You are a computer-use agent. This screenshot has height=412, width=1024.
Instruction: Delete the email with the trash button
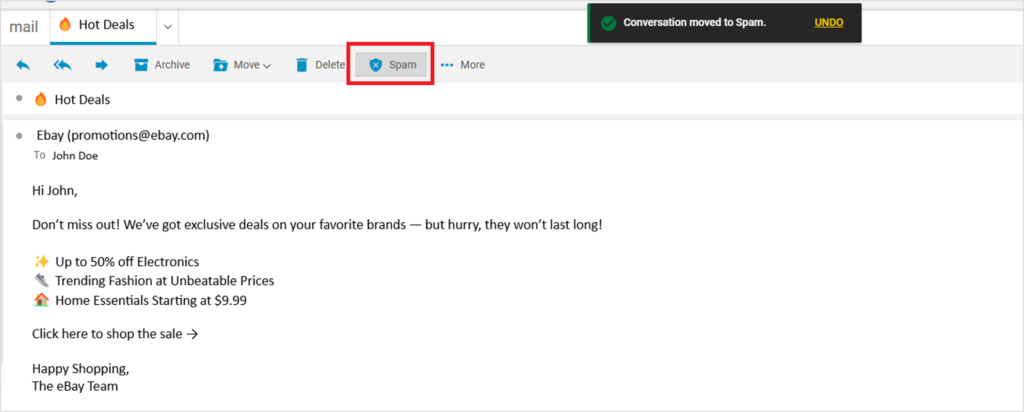tap(319, 65)
